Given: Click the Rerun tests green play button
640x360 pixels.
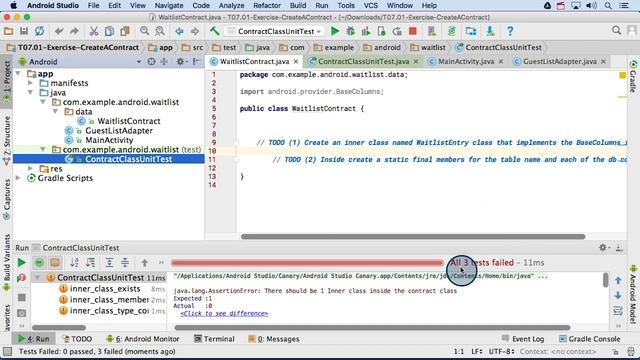Looking at the screenshot, I should point(21,262).
